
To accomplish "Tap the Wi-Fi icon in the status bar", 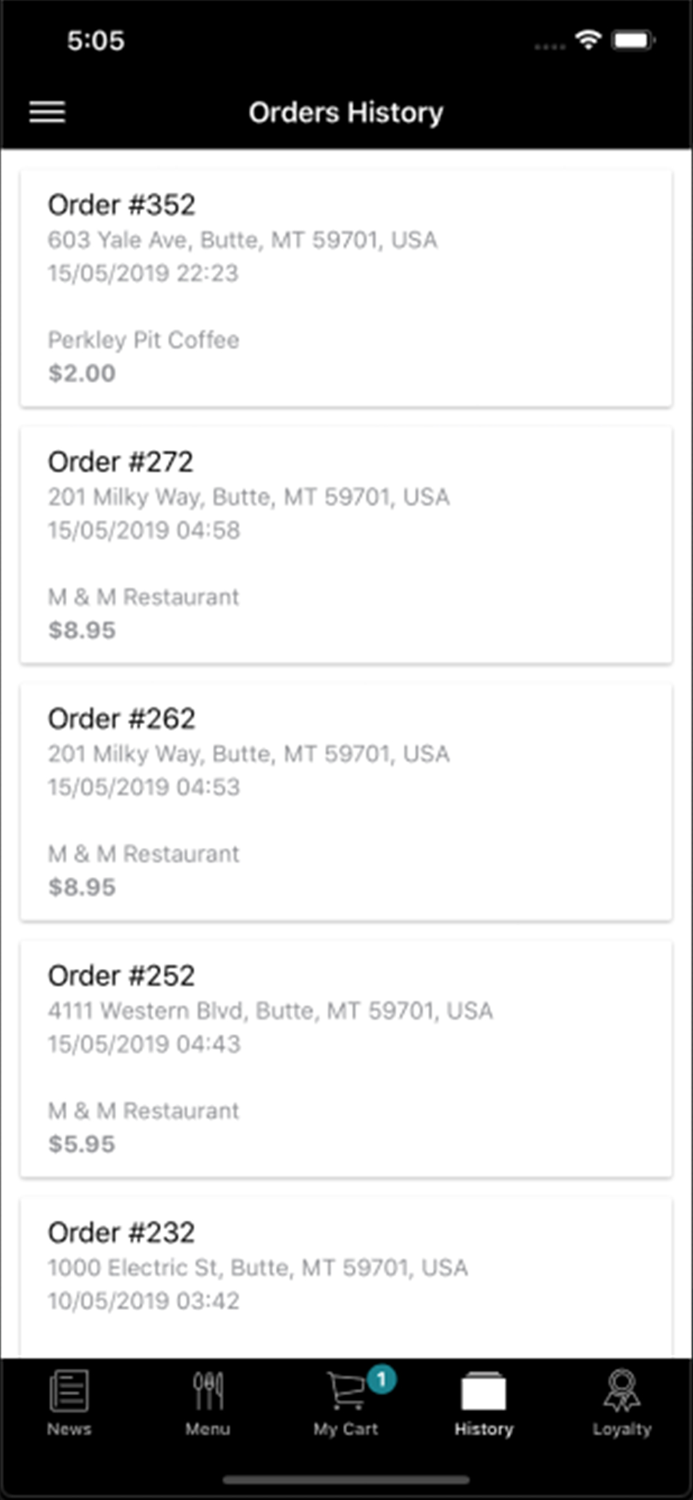I will [x=588, y=40].
